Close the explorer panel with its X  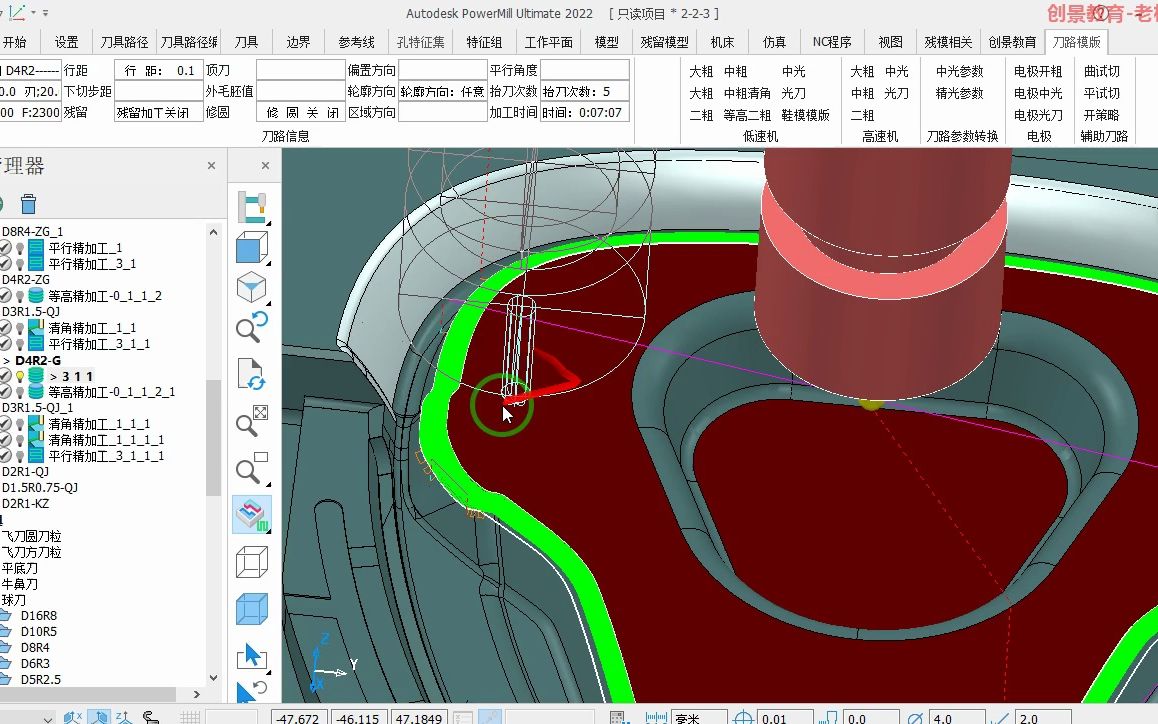(x=211, y=165)
